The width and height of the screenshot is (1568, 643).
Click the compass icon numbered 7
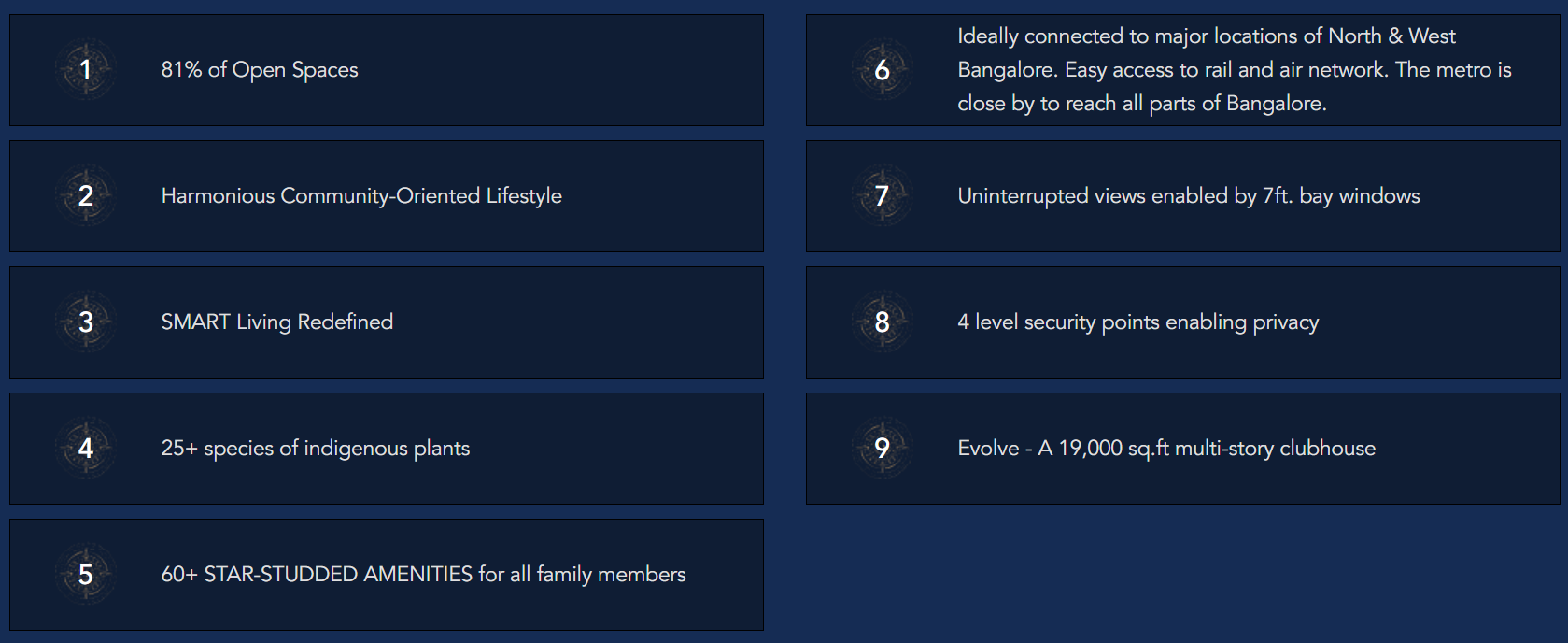(882, 196)
